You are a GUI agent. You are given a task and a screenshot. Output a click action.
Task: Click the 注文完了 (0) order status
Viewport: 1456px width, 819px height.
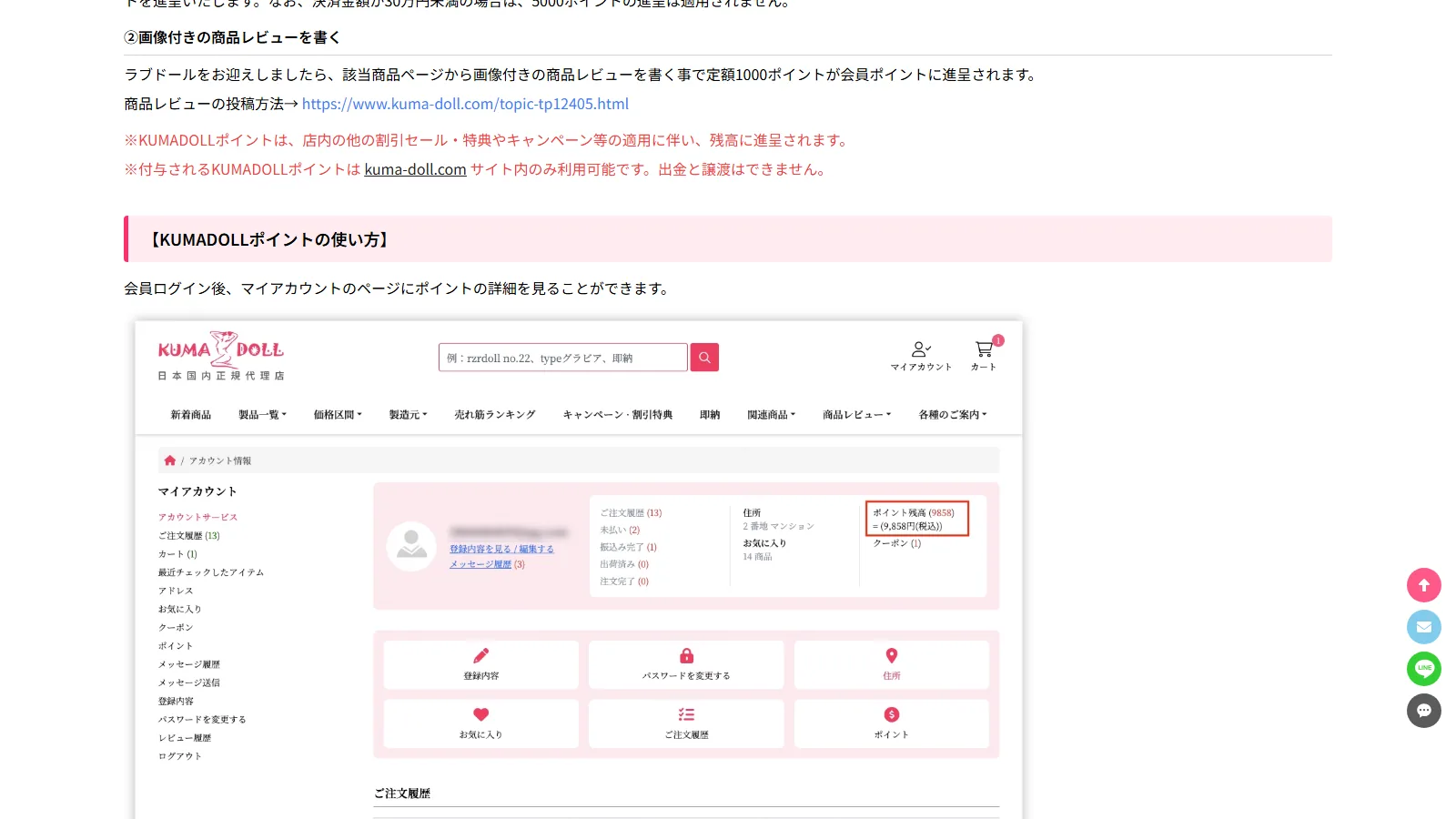point(624,581)
